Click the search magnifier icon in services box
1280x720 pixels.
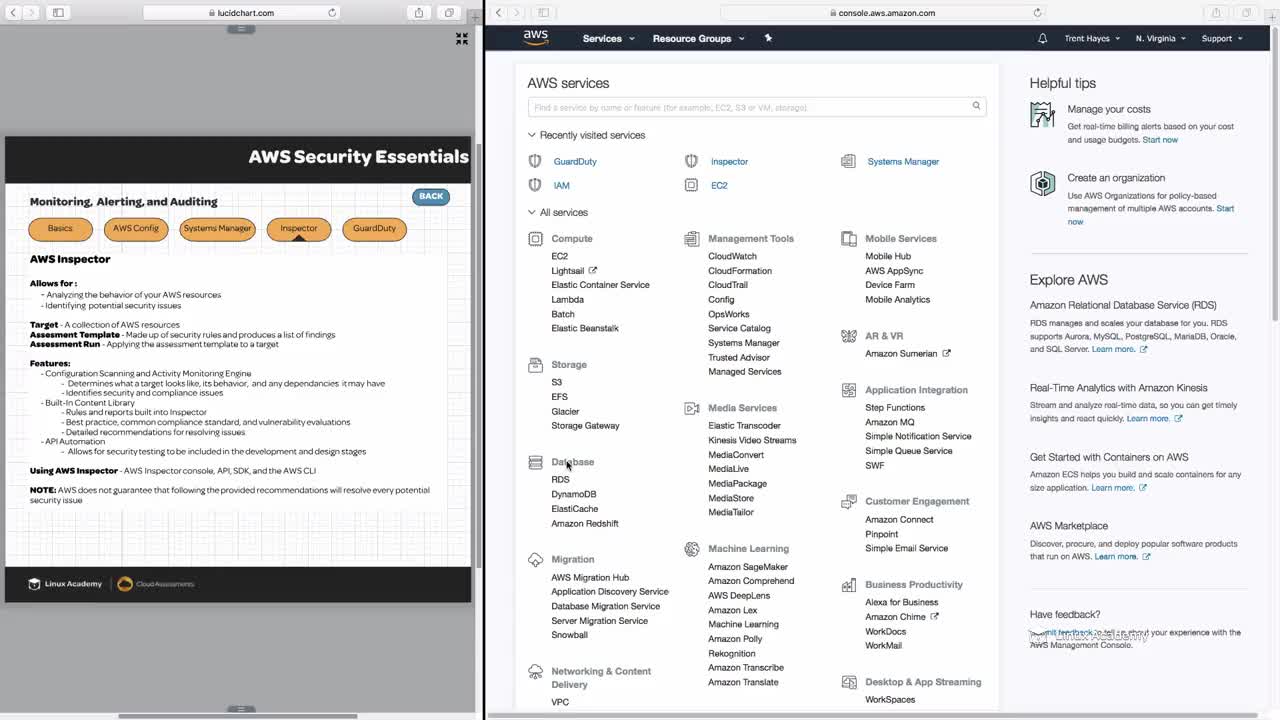pos(976,106)
